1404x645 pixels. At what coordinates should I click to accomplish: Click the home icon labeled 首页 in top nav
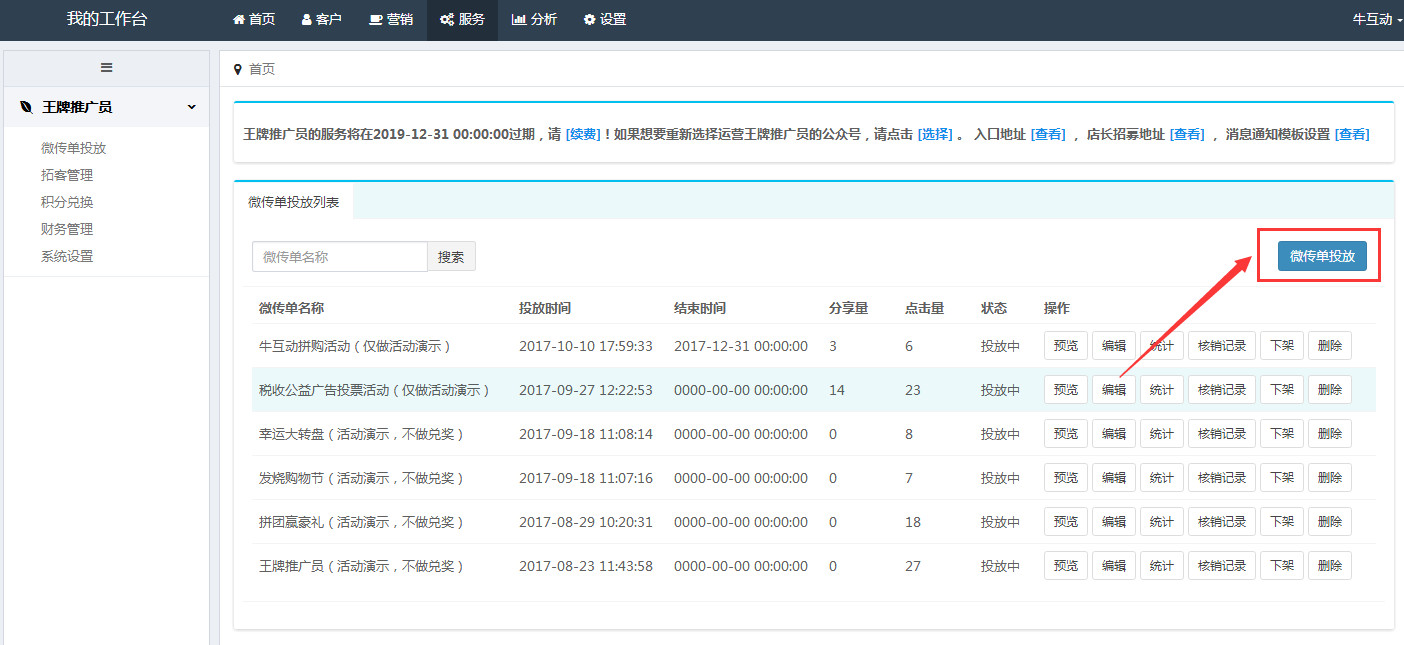(253, 20)
